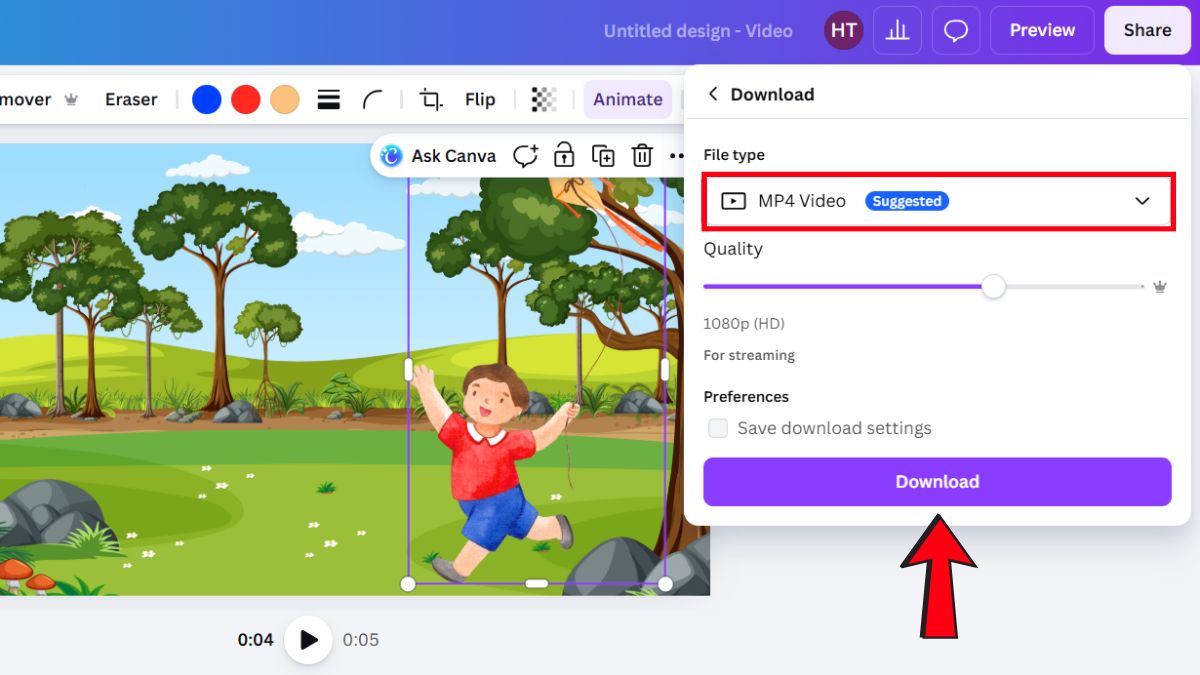Select Flip in the toolbar
The image size is (1200, 675).
[x=479, y=99]
